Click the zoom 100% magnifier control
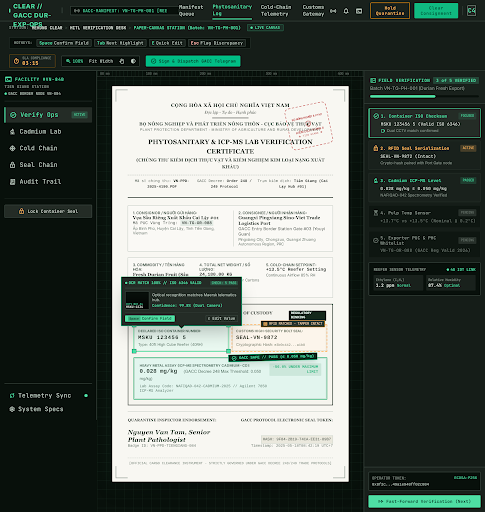 [x=74, y=61]
